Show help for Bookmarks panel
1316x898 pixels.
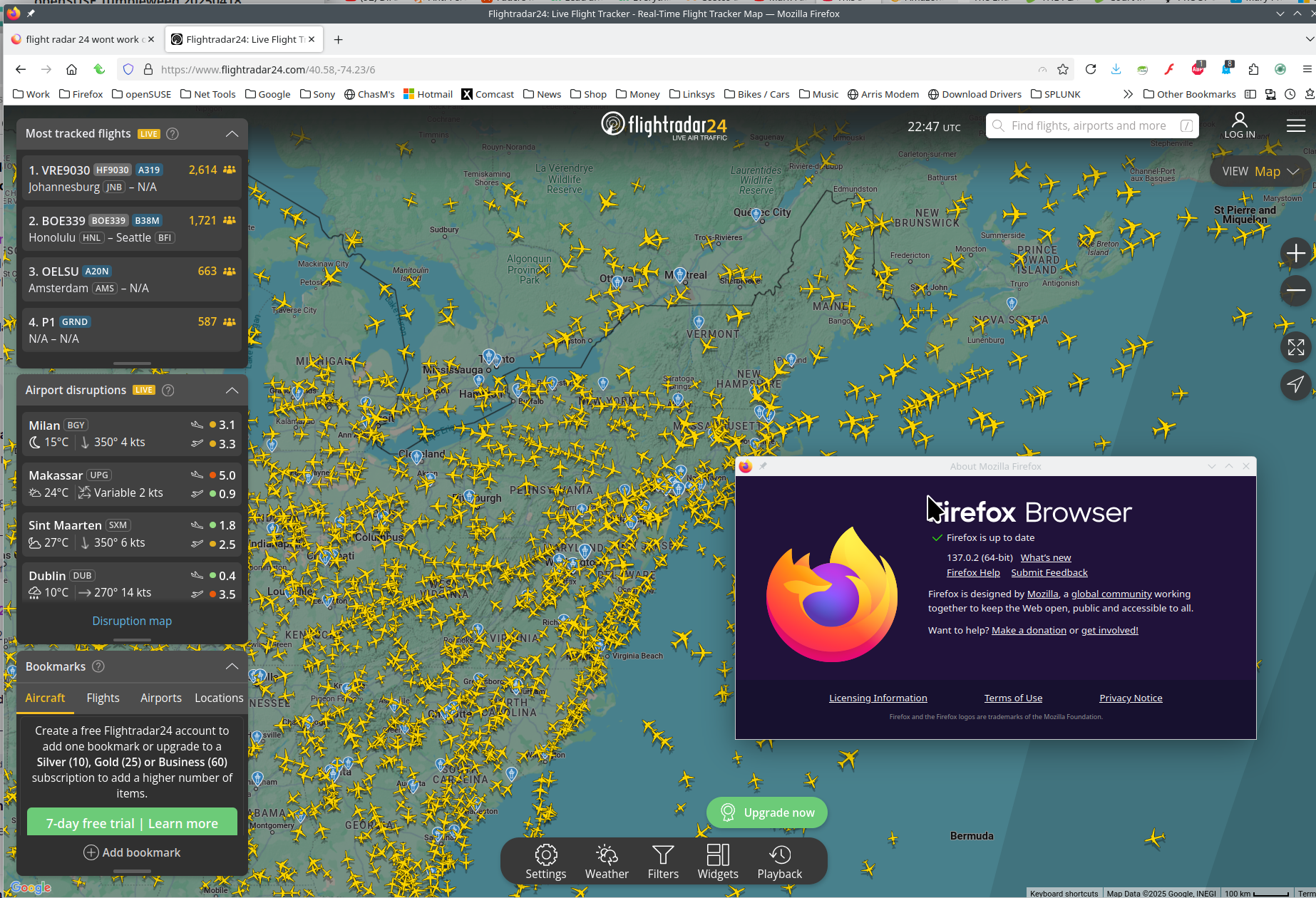tap(99, 666)
